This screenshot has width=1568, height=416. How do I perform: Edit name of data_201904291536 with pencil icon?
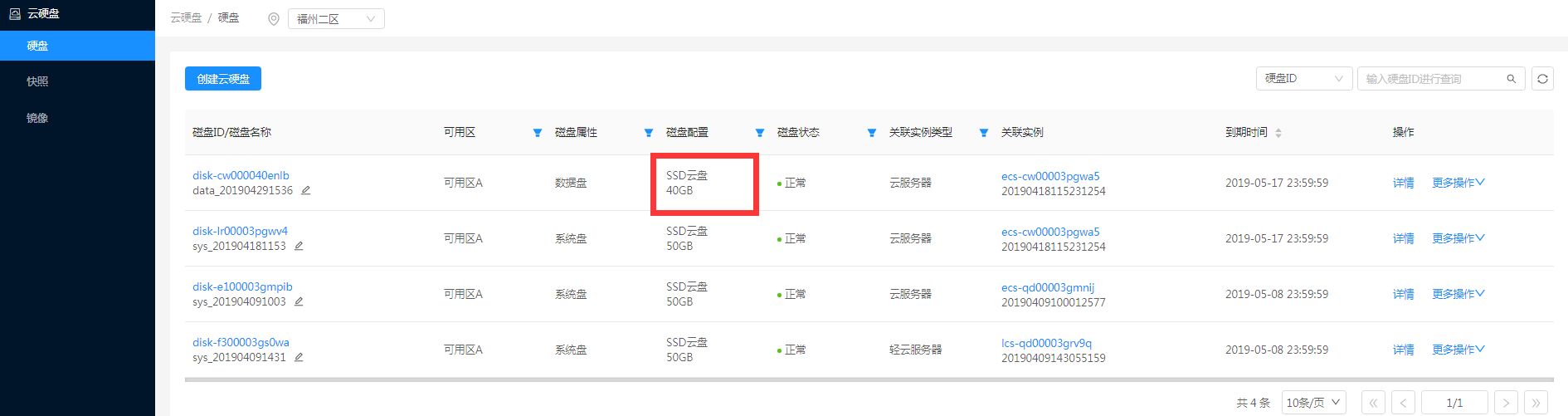pos(305,190)
